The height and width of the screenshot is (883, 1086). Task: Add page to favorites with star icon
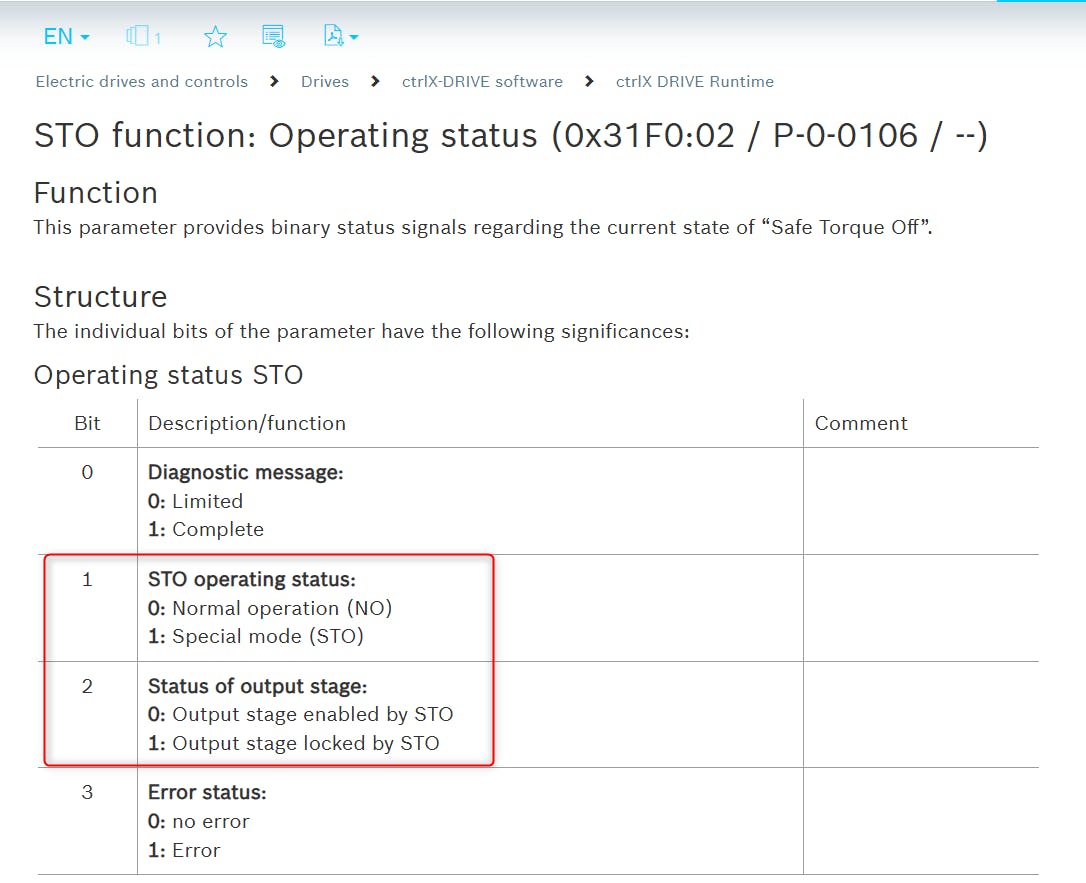(215, 37)
